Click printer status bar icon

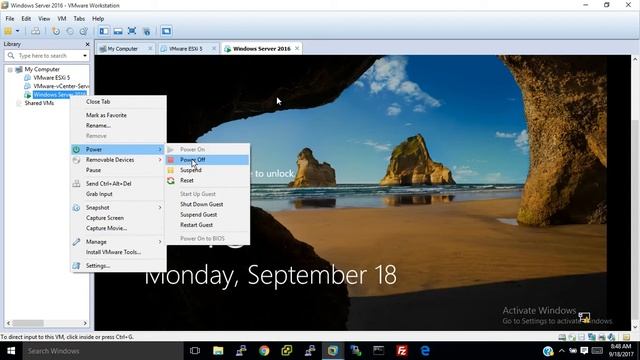click(602, 337)
